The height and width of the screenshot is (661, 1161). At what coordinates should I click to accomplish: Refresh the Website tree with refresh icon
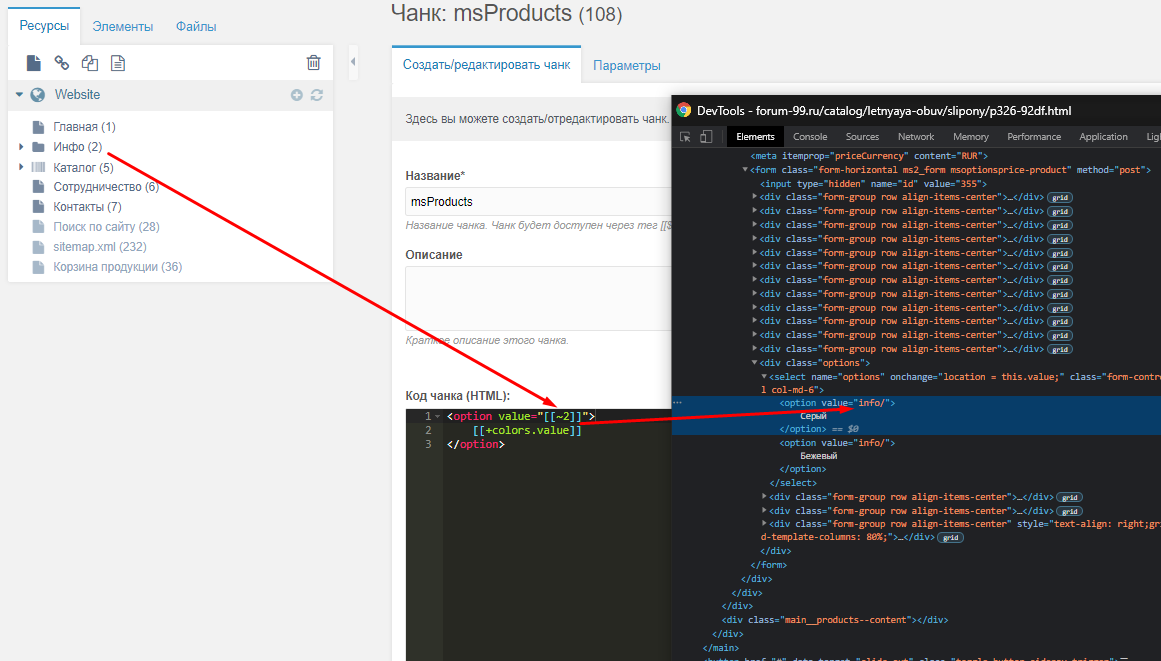tap(317, 95)
